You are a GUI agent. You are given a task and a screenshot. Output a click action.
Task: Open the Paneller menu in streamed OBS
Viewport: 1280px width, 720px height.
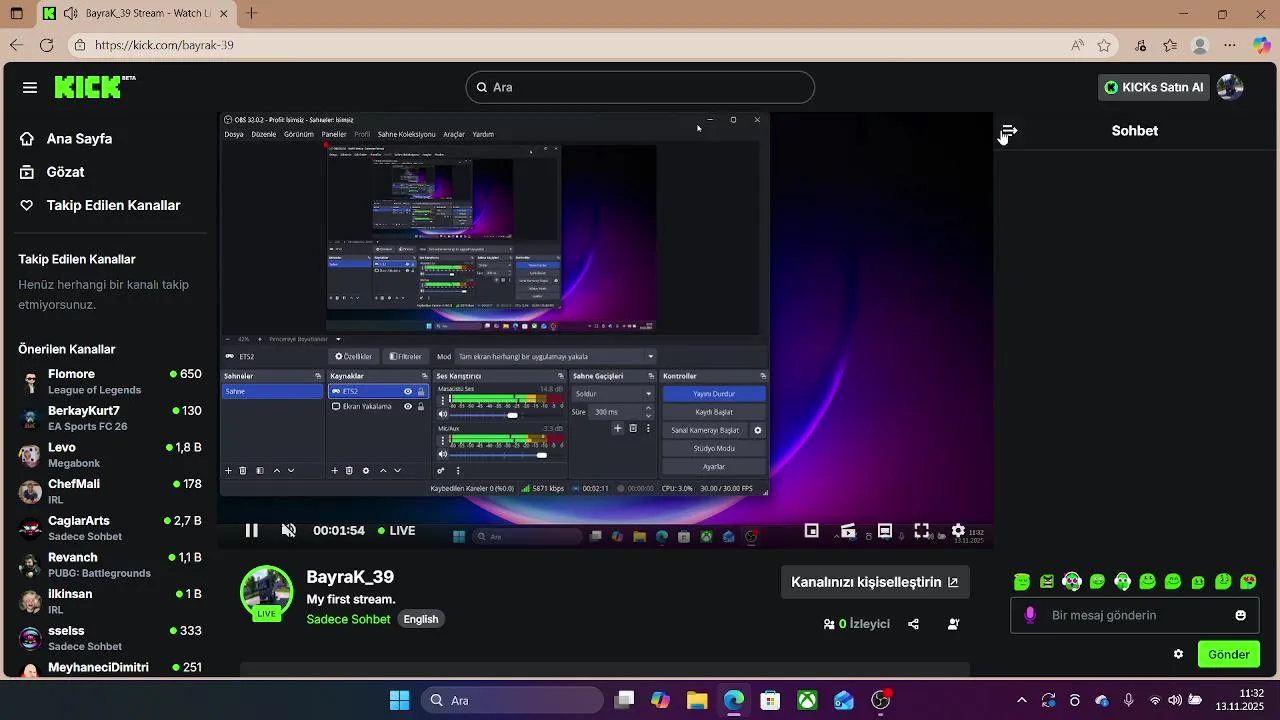coord(334,134)
